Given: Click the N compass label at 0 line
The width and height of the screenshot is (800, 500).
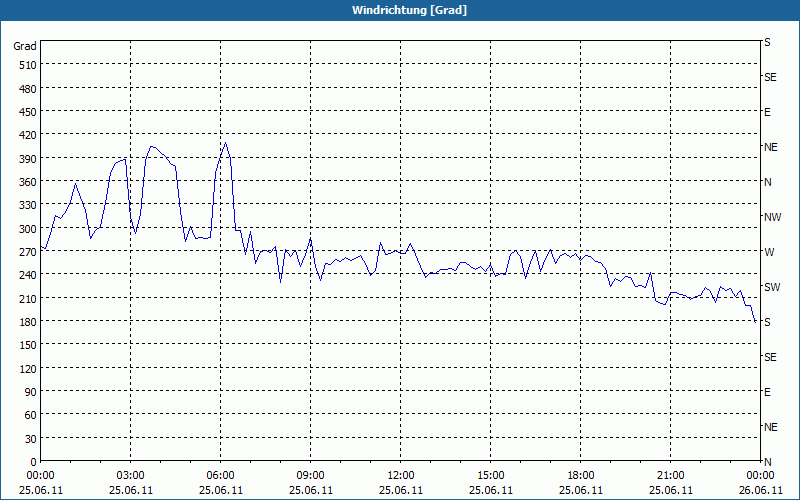Looking at the screenshot, I should 767,462.
